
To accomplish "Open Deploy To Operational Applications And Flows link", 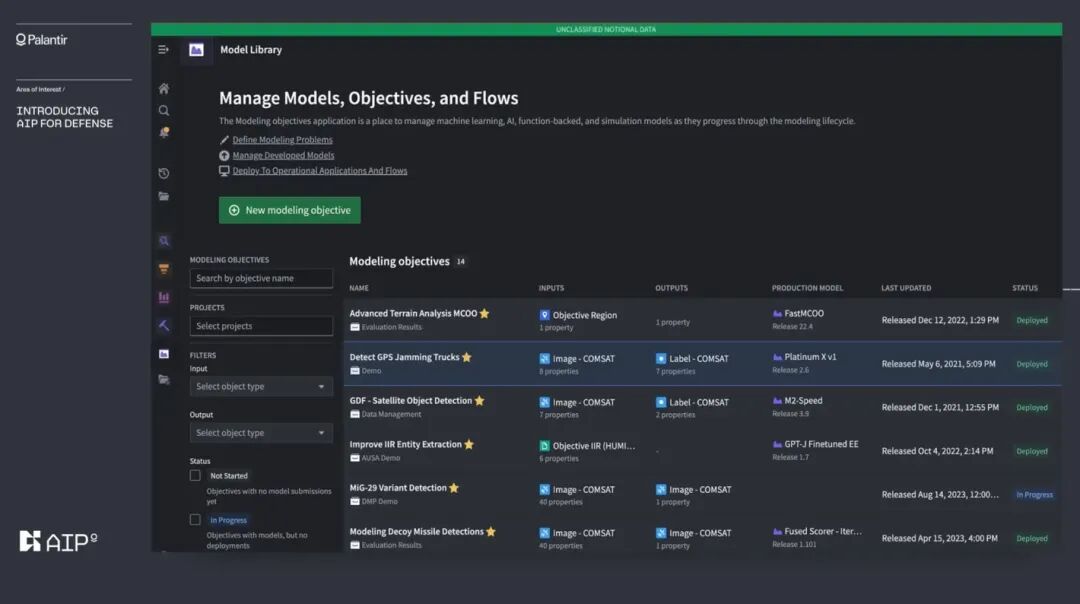I will click(x=320, y=171).
